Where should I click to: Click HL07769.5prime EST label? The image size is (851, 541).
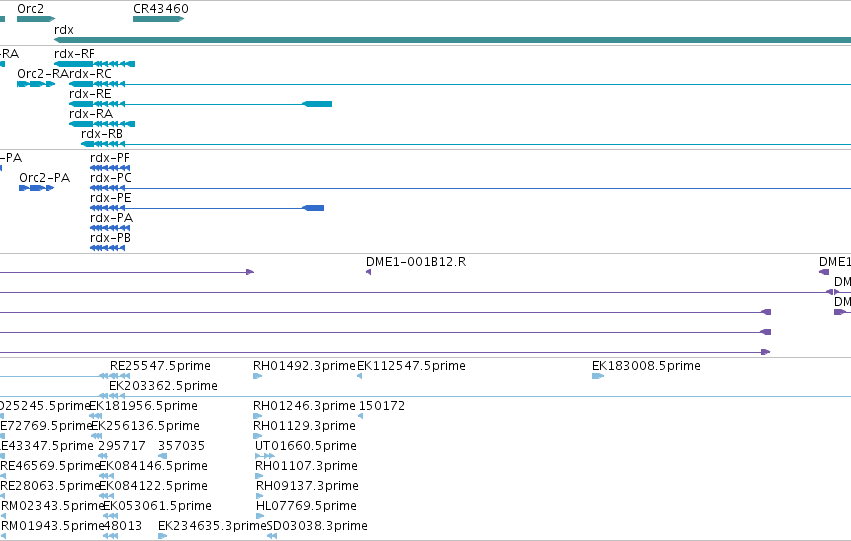306,506
